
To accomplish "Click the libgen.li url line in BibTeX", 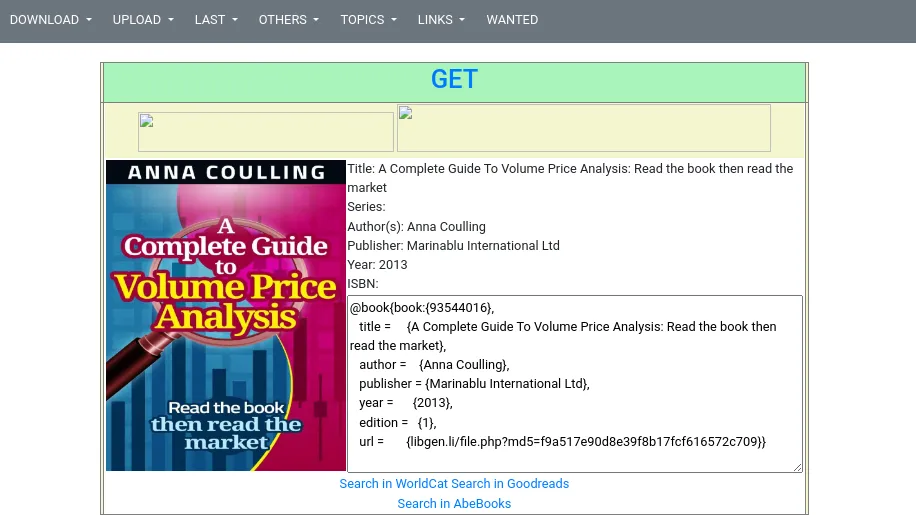I will [563, 441].
